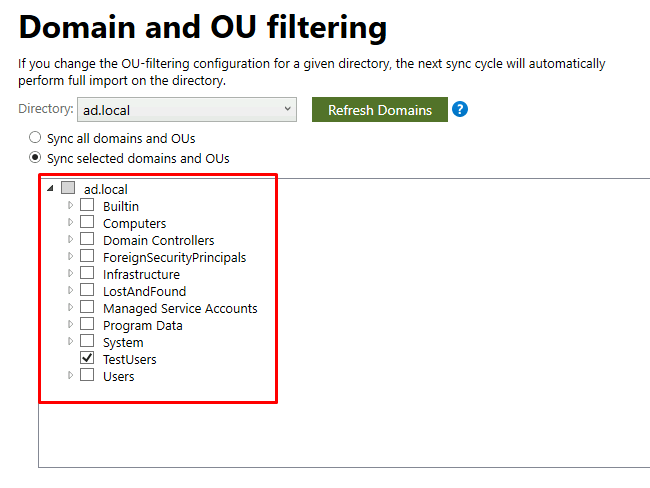The width and height of the screenshot is (650, 488).
Task: Toggle the ad.local root checkbox
Action: point(68,188)
